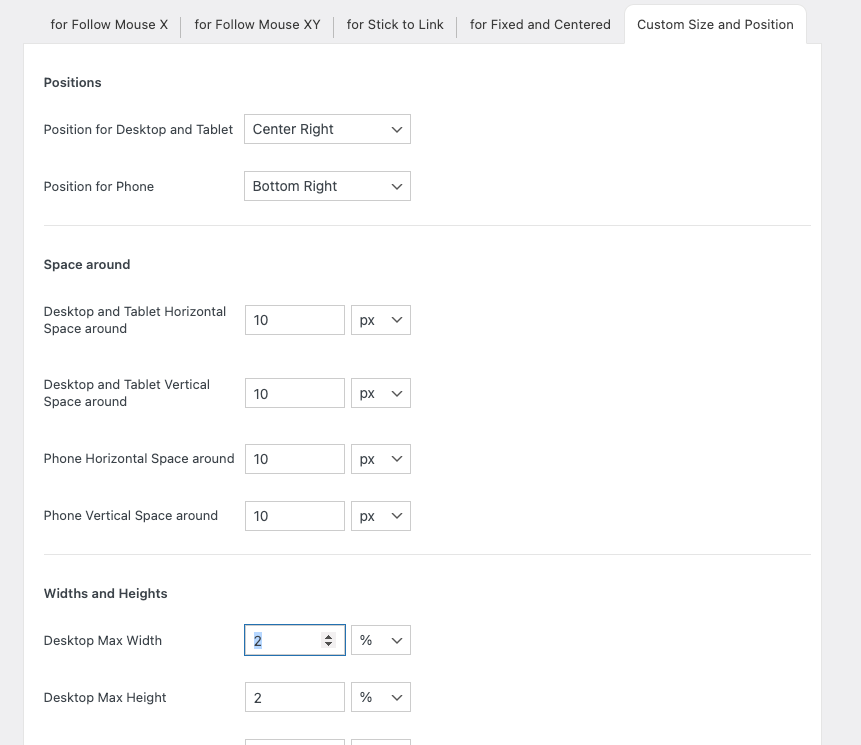Open Position for Desktop and Tablet dropdown
This screenshot has height=745, width=861.
click(327, 129)
